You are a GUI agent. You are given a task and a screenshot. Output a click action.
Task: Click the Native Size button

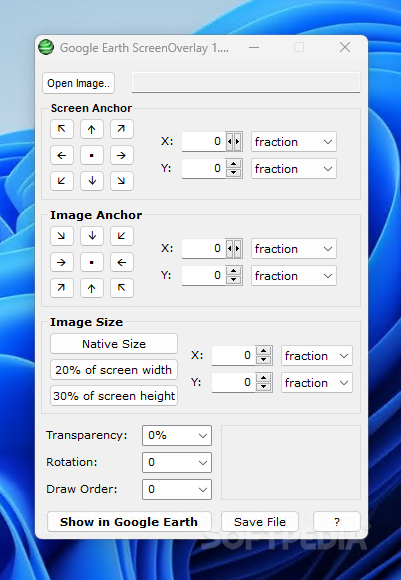coord(114,344)
